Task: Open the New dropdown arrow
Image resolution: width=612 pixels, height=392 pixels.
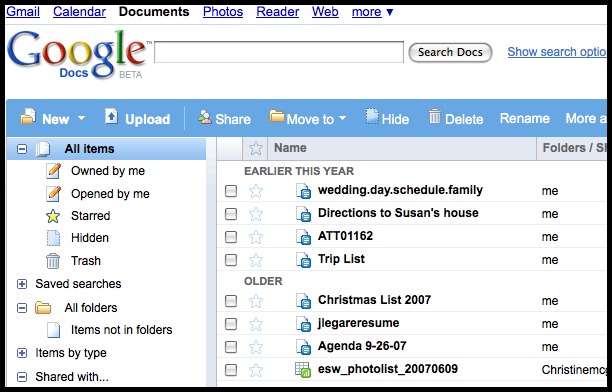Action: click(81, 118)
